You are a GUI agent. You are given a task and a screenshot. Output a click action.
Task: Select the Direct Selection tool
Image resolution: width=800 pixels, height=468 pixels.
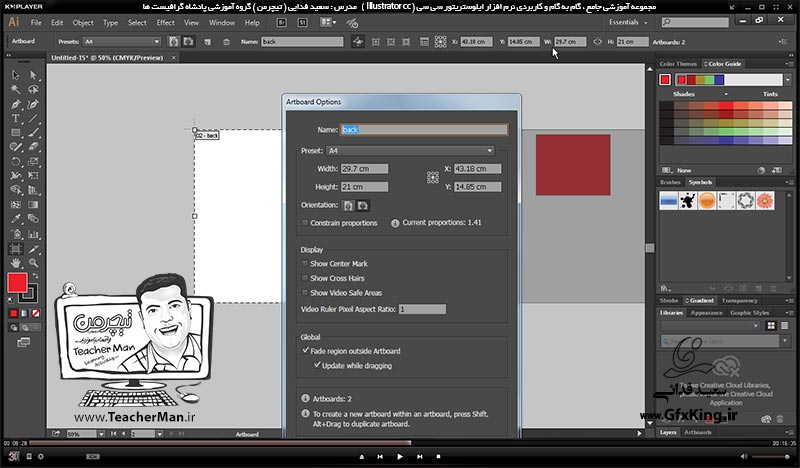pos(34,75)
